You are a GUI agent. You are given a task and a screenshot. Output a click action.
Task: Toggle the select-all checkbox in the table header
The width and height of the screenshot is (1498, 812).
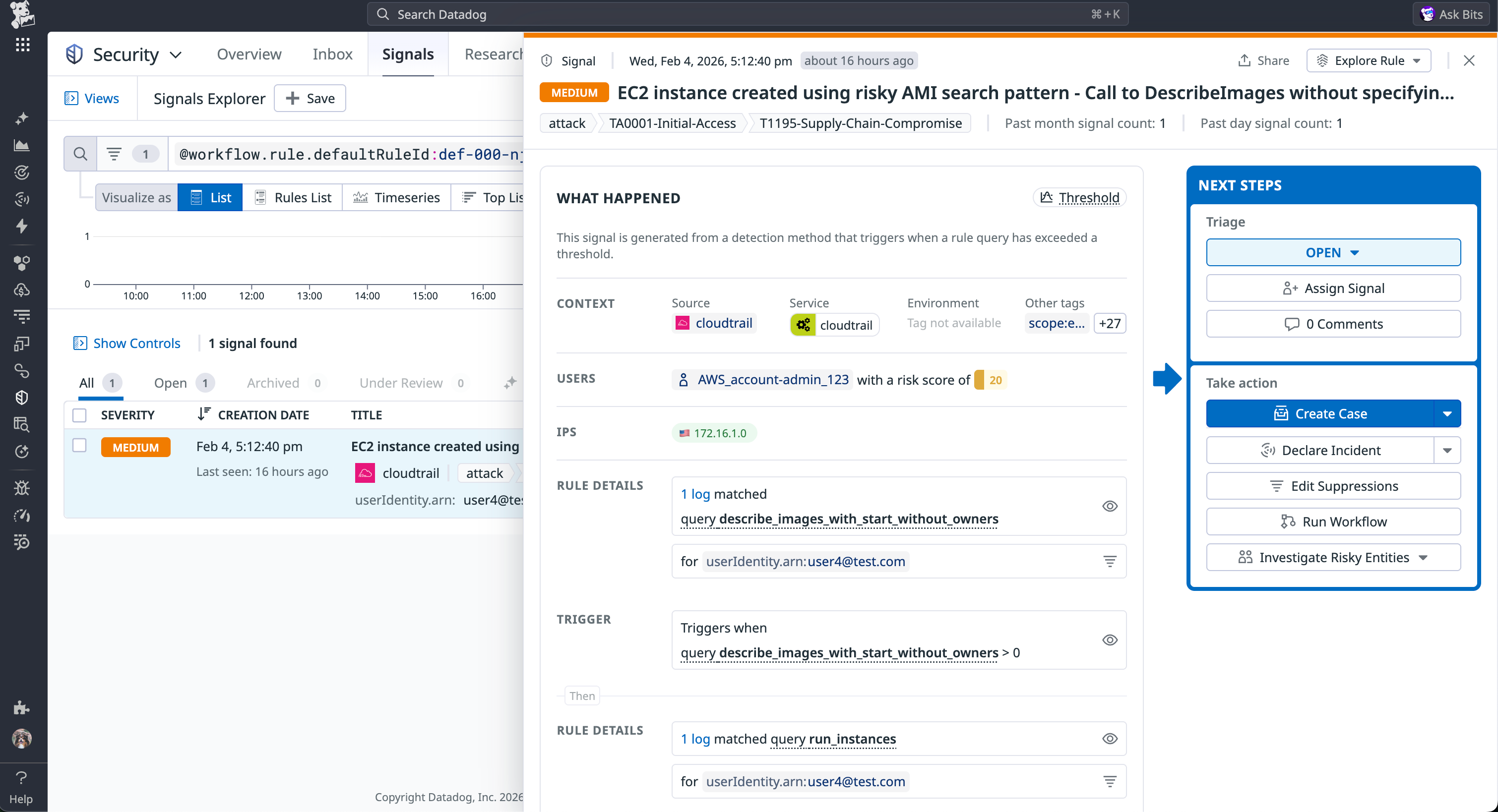[x=79, y=414]
